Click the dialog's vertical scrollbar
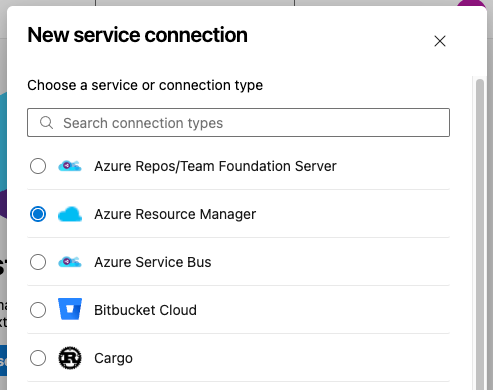 pyautogui.click(x=480, y=233)
